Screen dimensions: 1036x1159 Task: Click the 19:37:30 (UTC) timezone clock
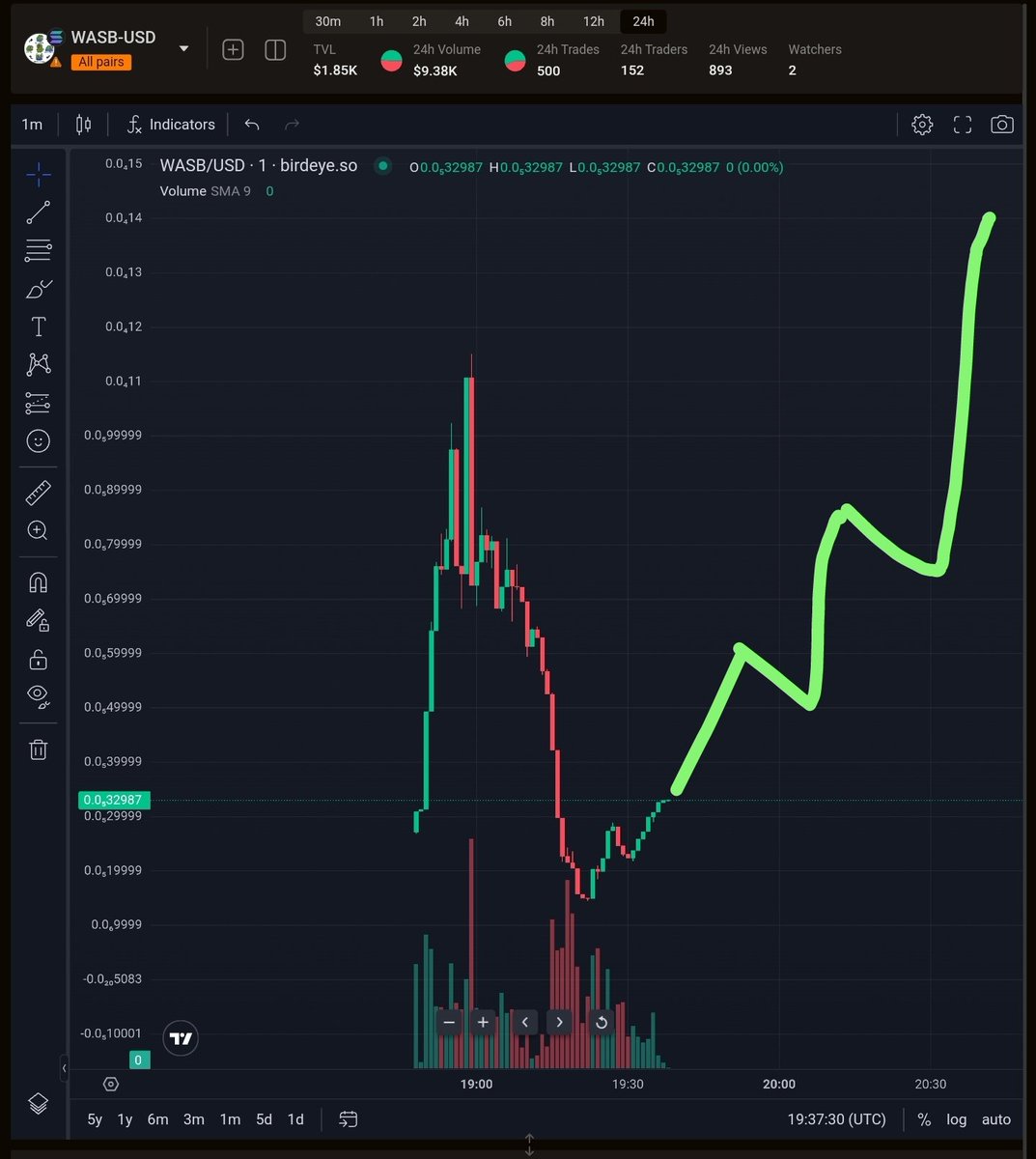coord(836,1119)
